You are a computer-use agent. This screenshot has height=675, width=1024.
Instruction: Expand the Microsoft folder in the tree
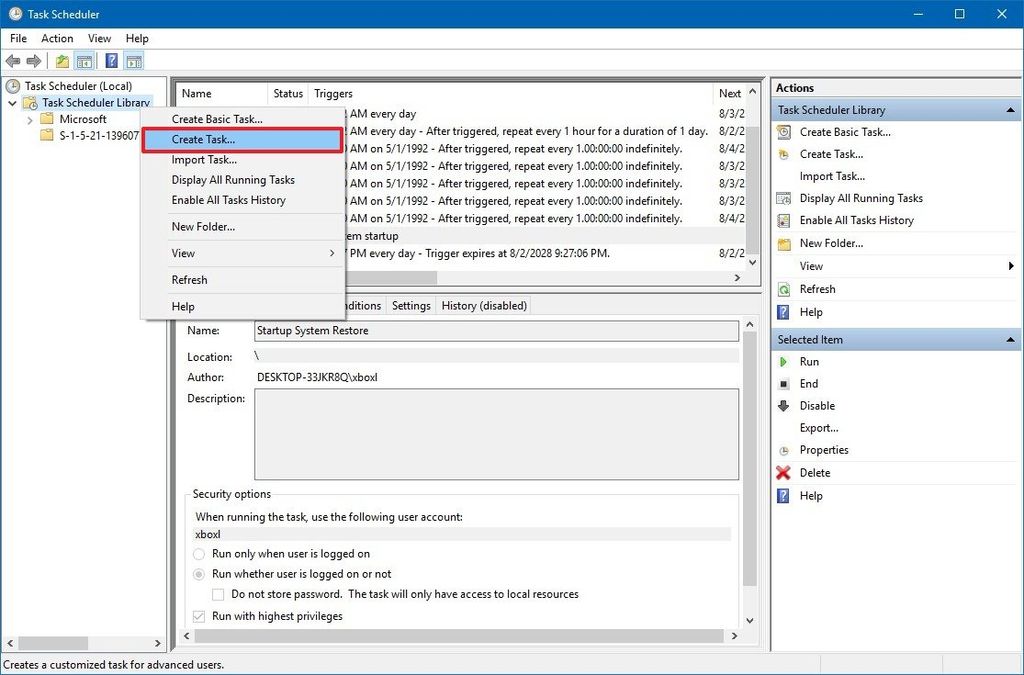click(x=29, y=119)
